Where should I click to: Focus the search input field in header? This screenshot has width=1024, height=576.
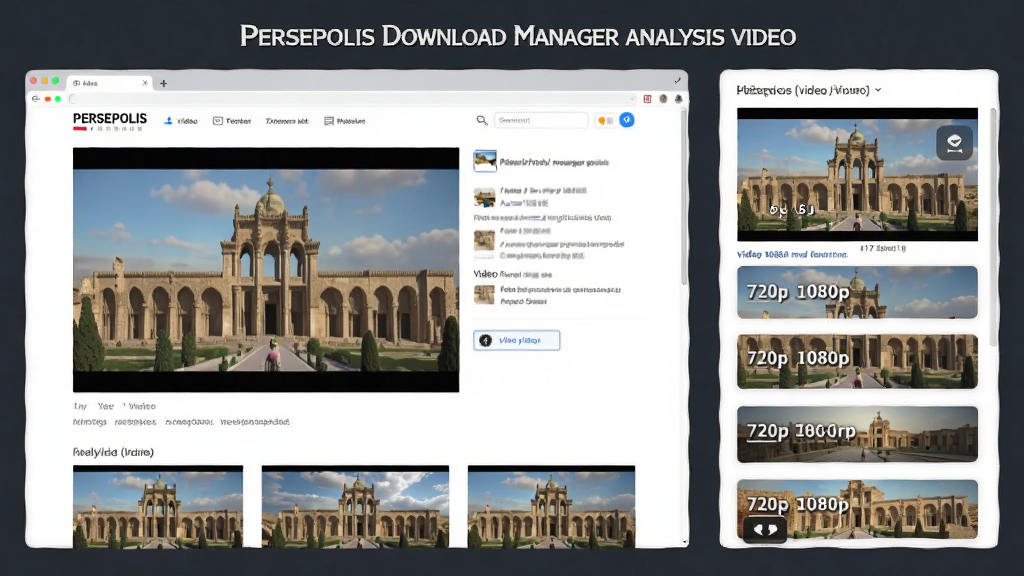pos(541,120)
